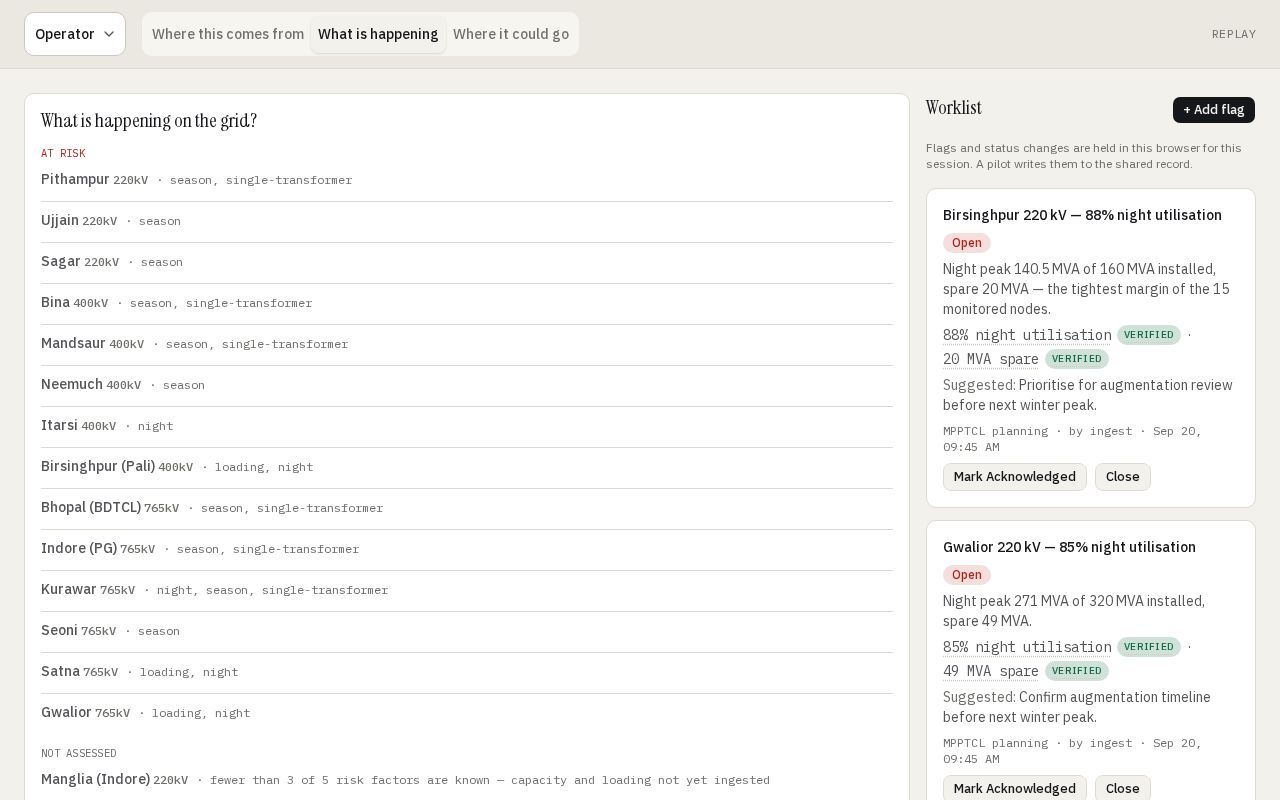This screenshot has height=800, width=1280.
Task: Select the Neemuch 400kV row
Action: 467,385
